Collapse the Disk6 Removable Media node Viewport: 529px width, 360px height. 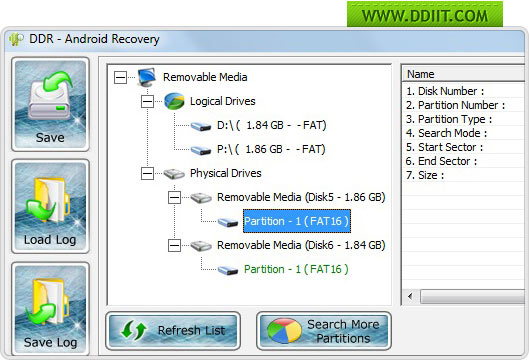pyautogui.click(x=174, y=245)
